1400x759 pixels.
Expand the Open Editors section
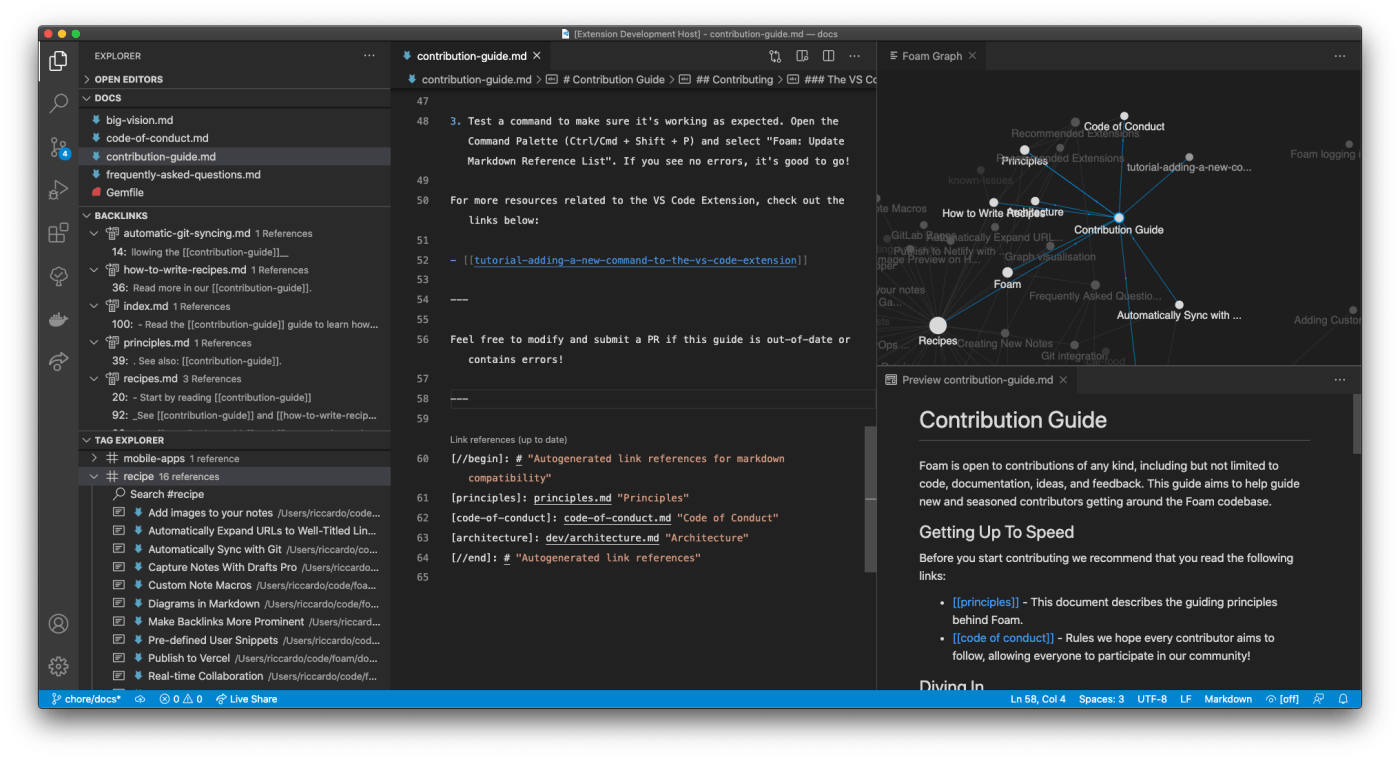(x=128, y=79)
